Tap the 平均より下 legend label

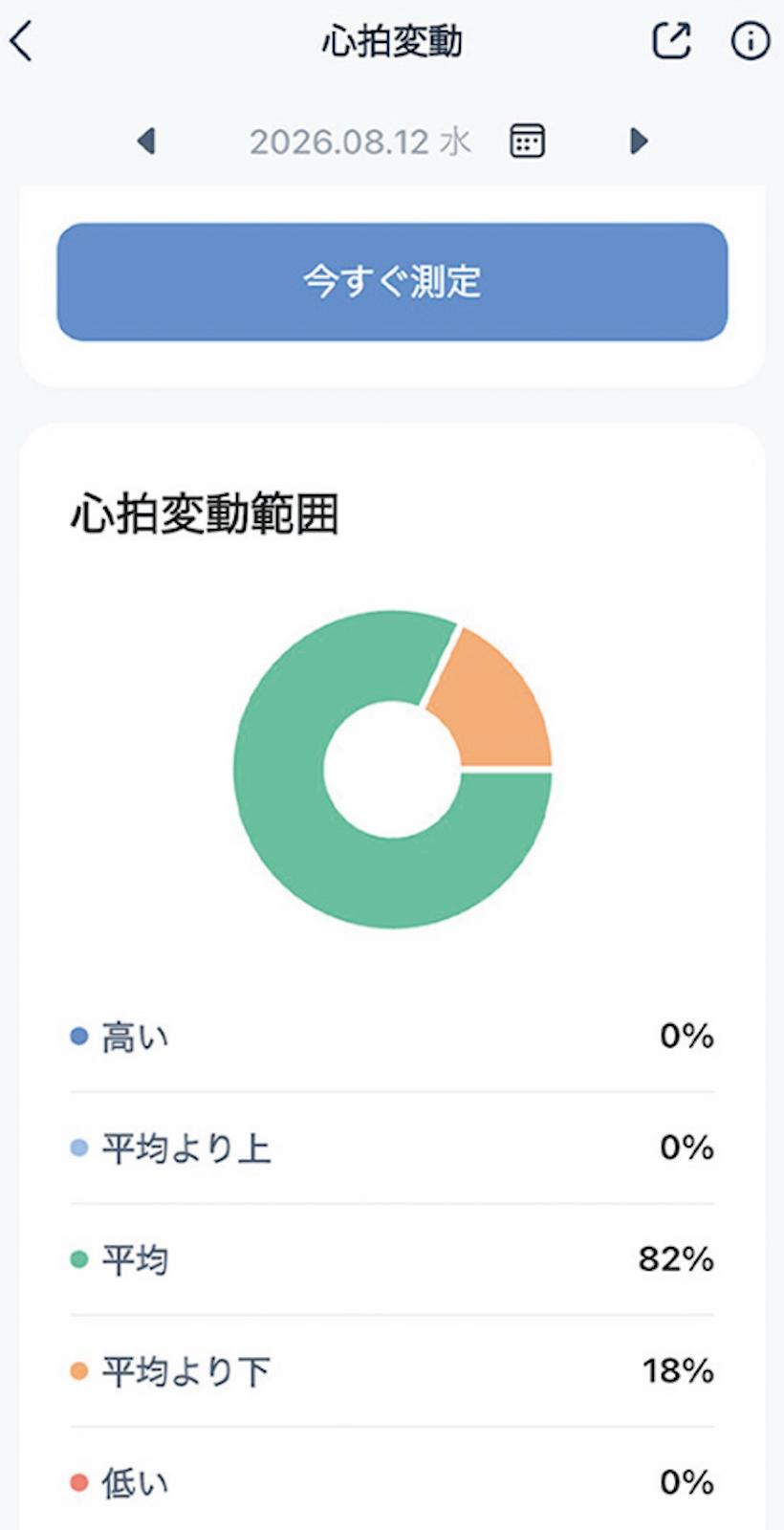point(186,1372)
